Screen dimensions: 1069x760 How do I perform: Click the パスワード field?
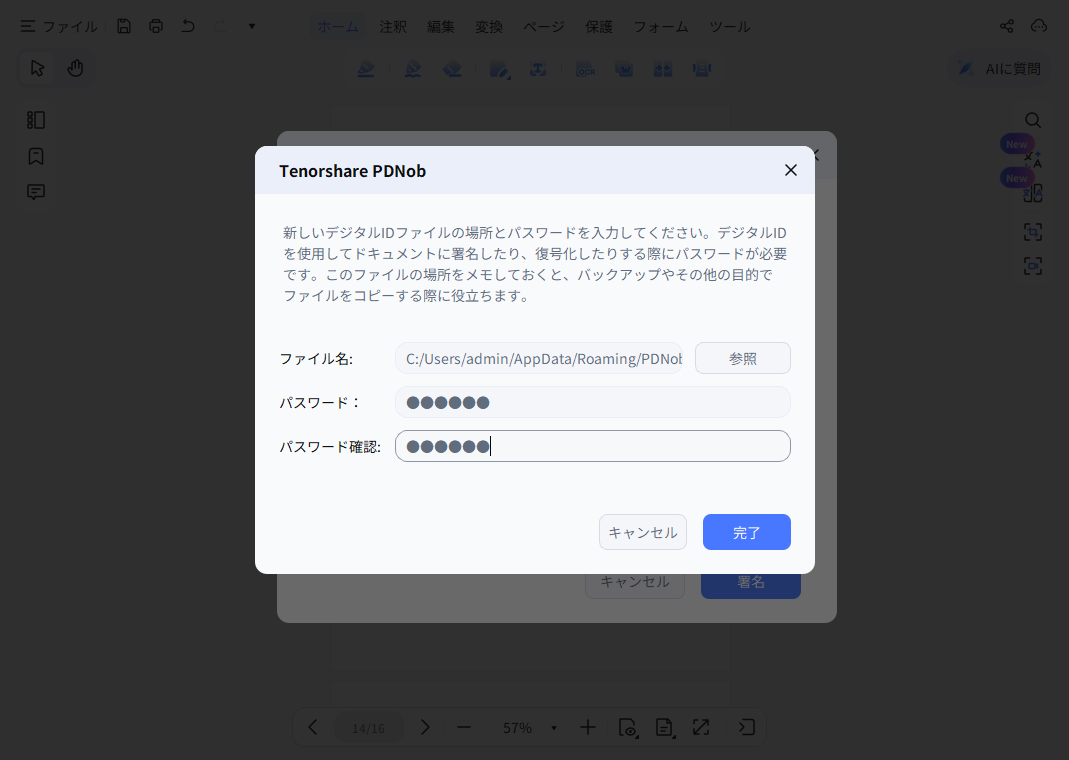(592, 402)
